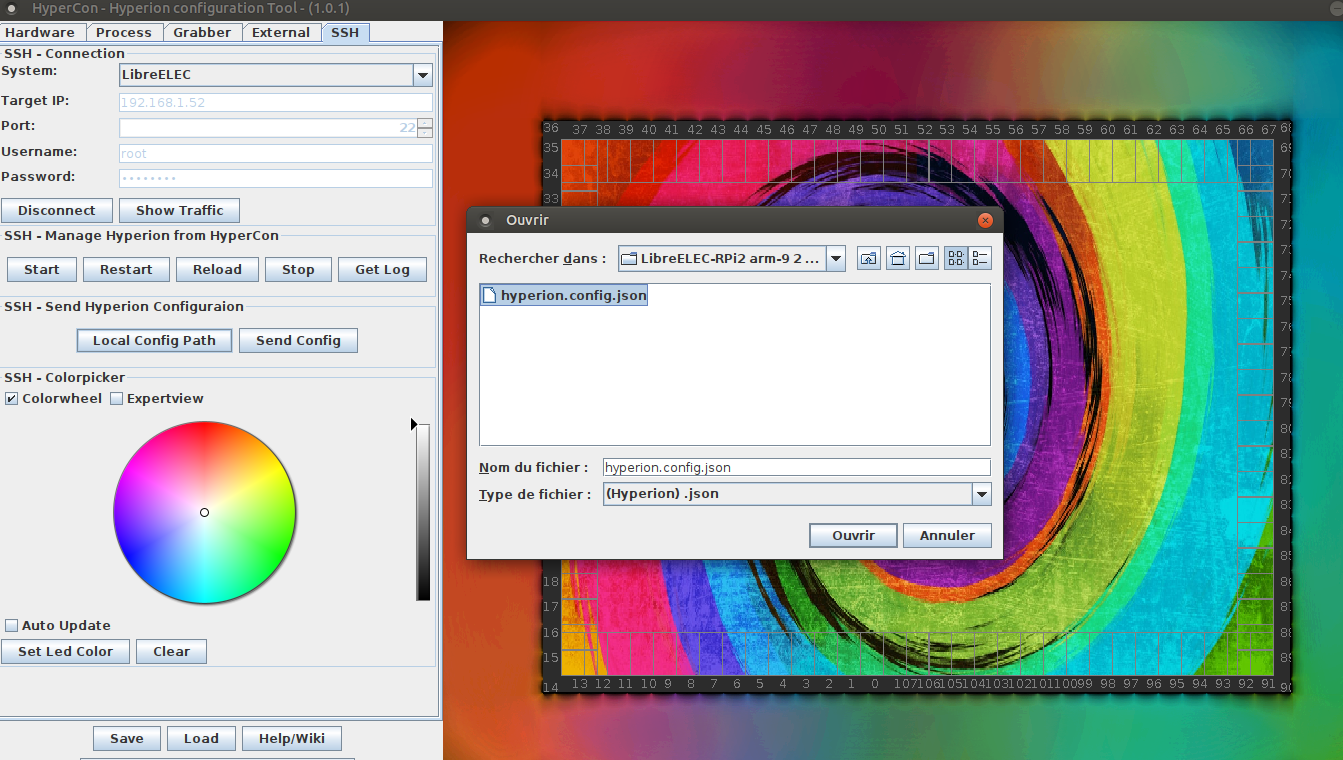
Task: Click the brightness slider arrow marker
Action: (414, 425)
